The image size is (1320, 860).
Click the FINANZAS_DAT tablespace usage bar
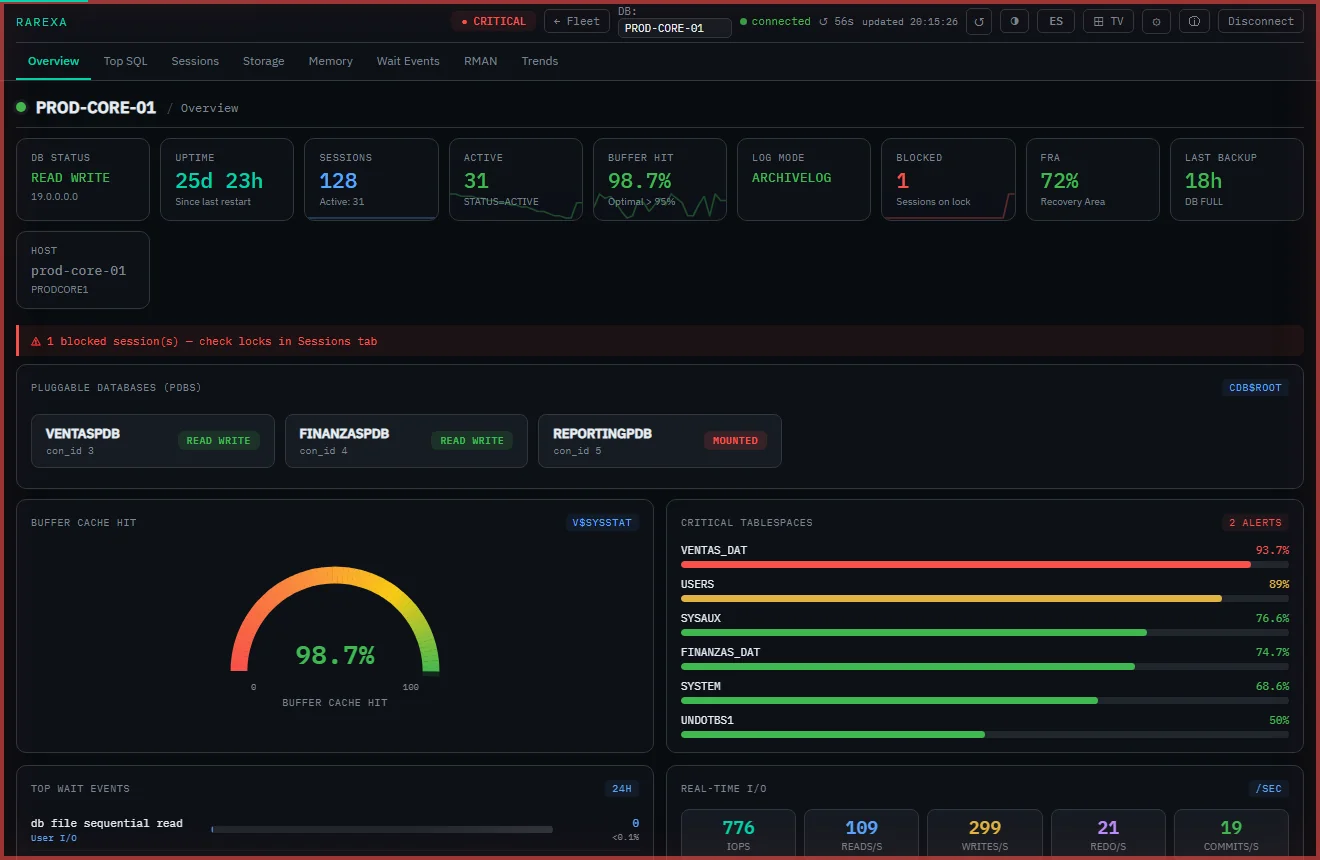(985, 666)
